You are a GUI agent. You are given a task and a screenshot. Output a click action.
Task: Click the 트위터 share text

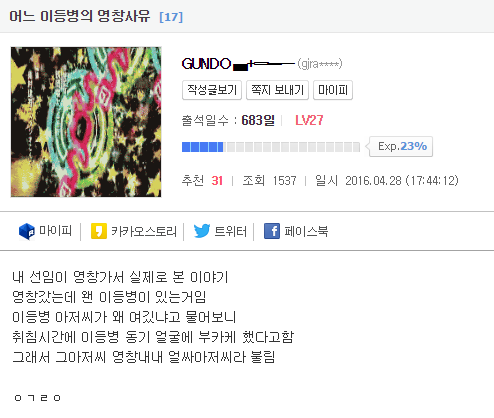231,231
